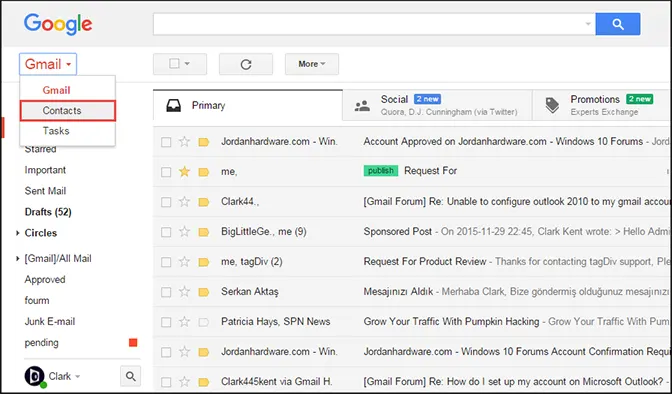Open the Important label
This screenshot has height=394, width=672.
click(45, 170)
